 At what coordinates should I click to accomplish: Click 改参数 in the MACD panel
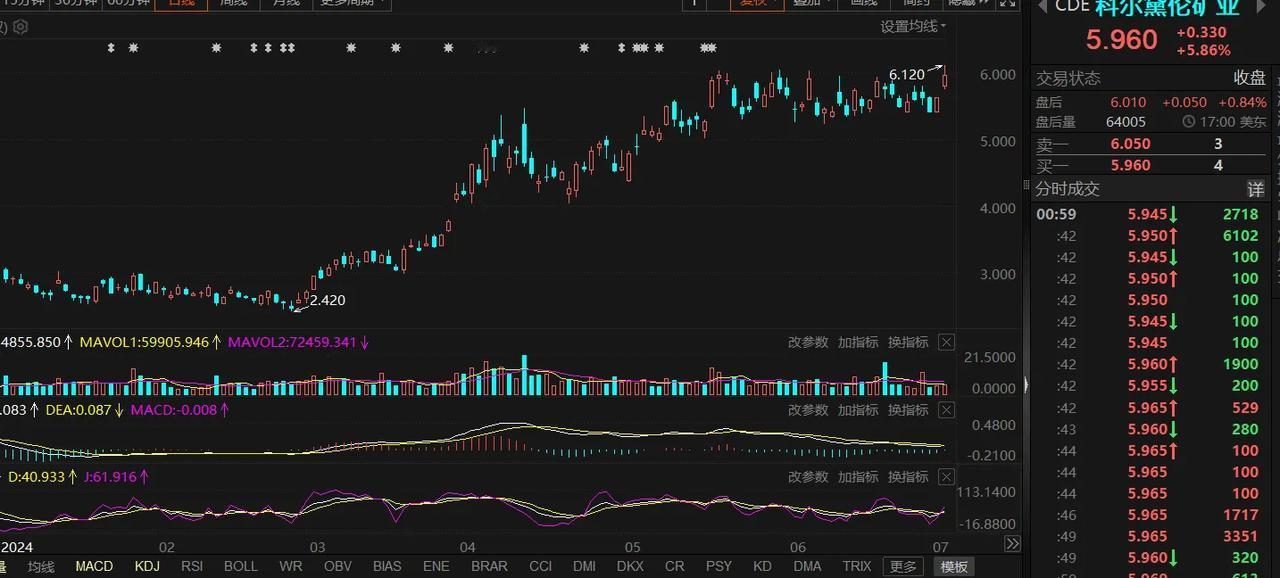(x=808, y=410)
